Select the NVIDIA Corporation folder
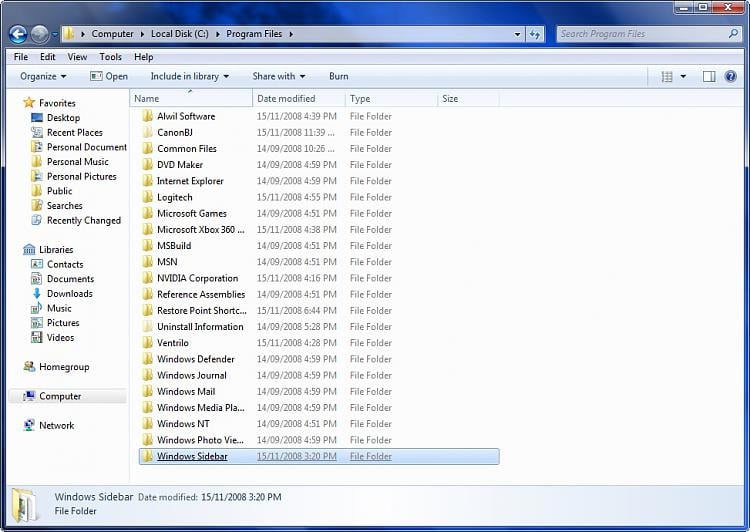Screen dimensions: 750x532 click(x=198, y=278)
